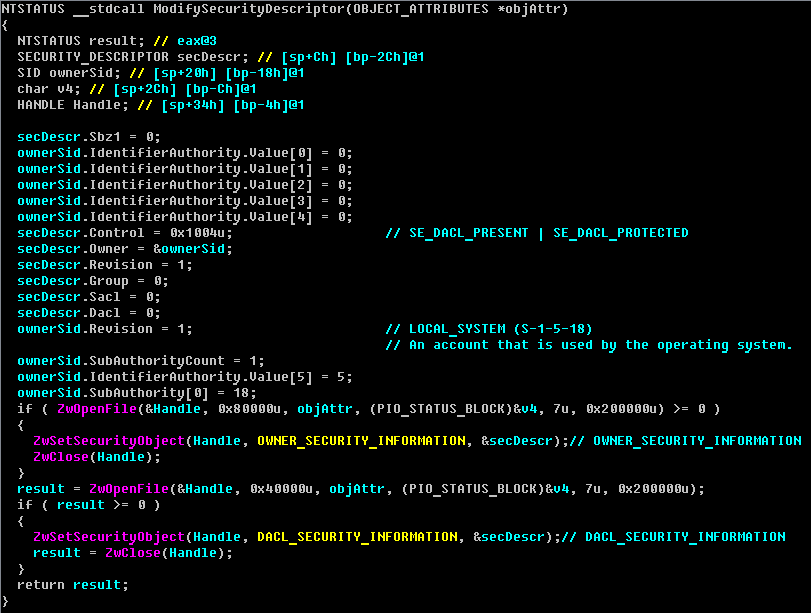Screen dimensions: 811x613
Task: Click the 0x1004u constant value
Action: [197, 233]
